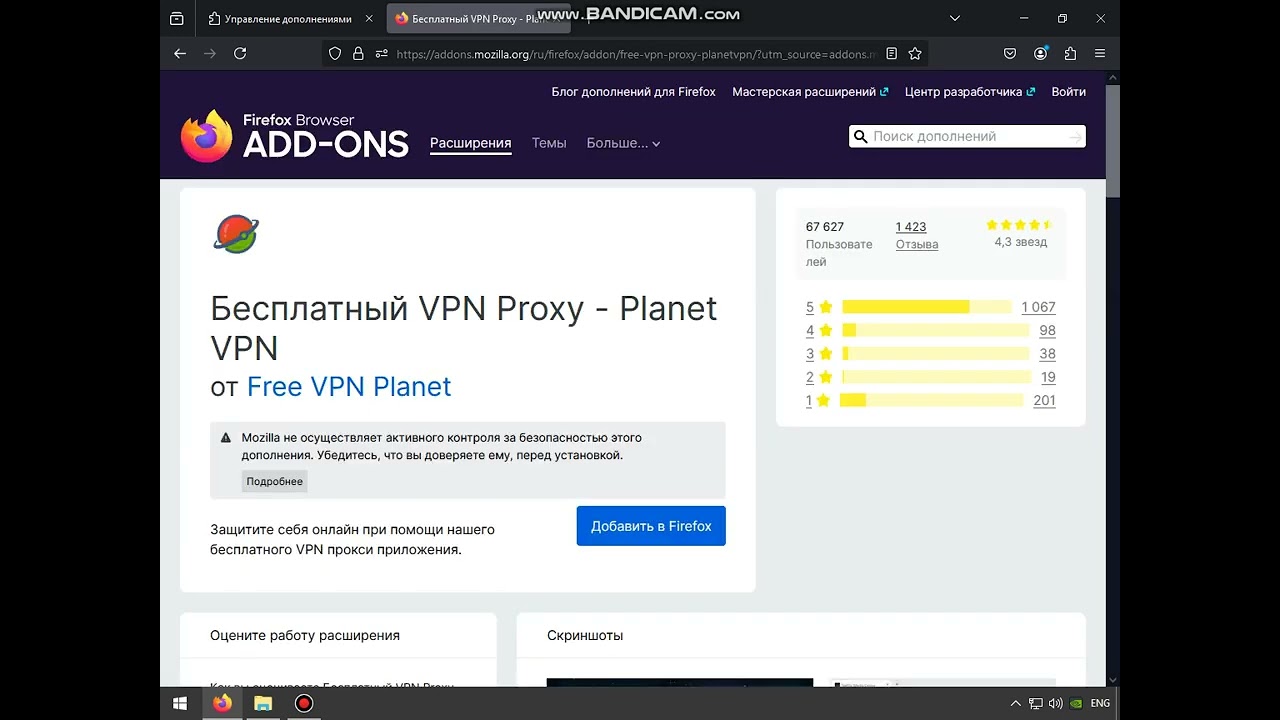The image size is (1280, 720).
Task: Click ENG language indicator in taskbar
Action: 1100,704
